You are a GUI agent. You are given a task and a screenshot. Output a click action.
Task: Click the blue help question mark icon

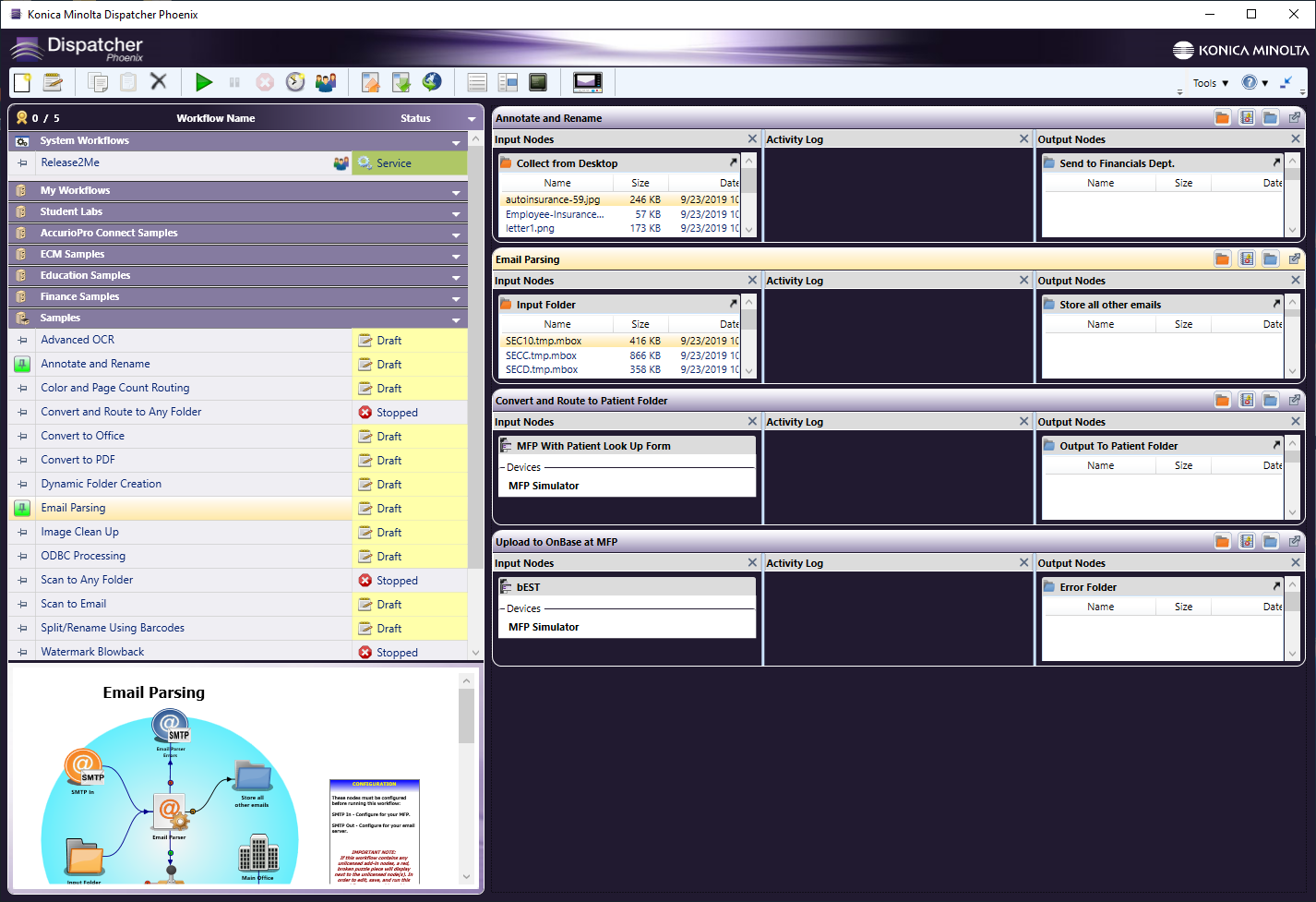click(1249, 82)
